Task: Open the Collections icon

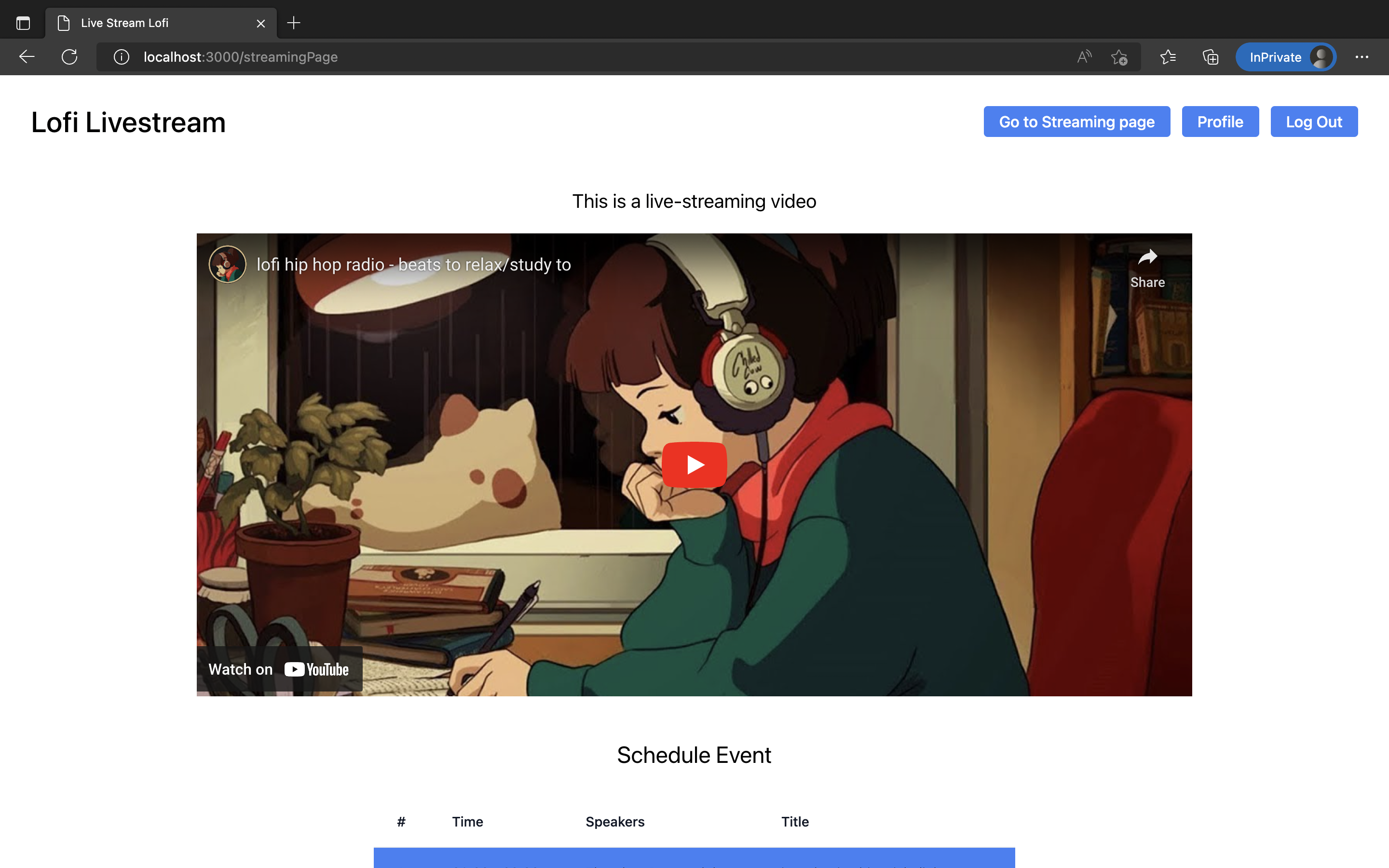Action: (x=1211, y=57)
